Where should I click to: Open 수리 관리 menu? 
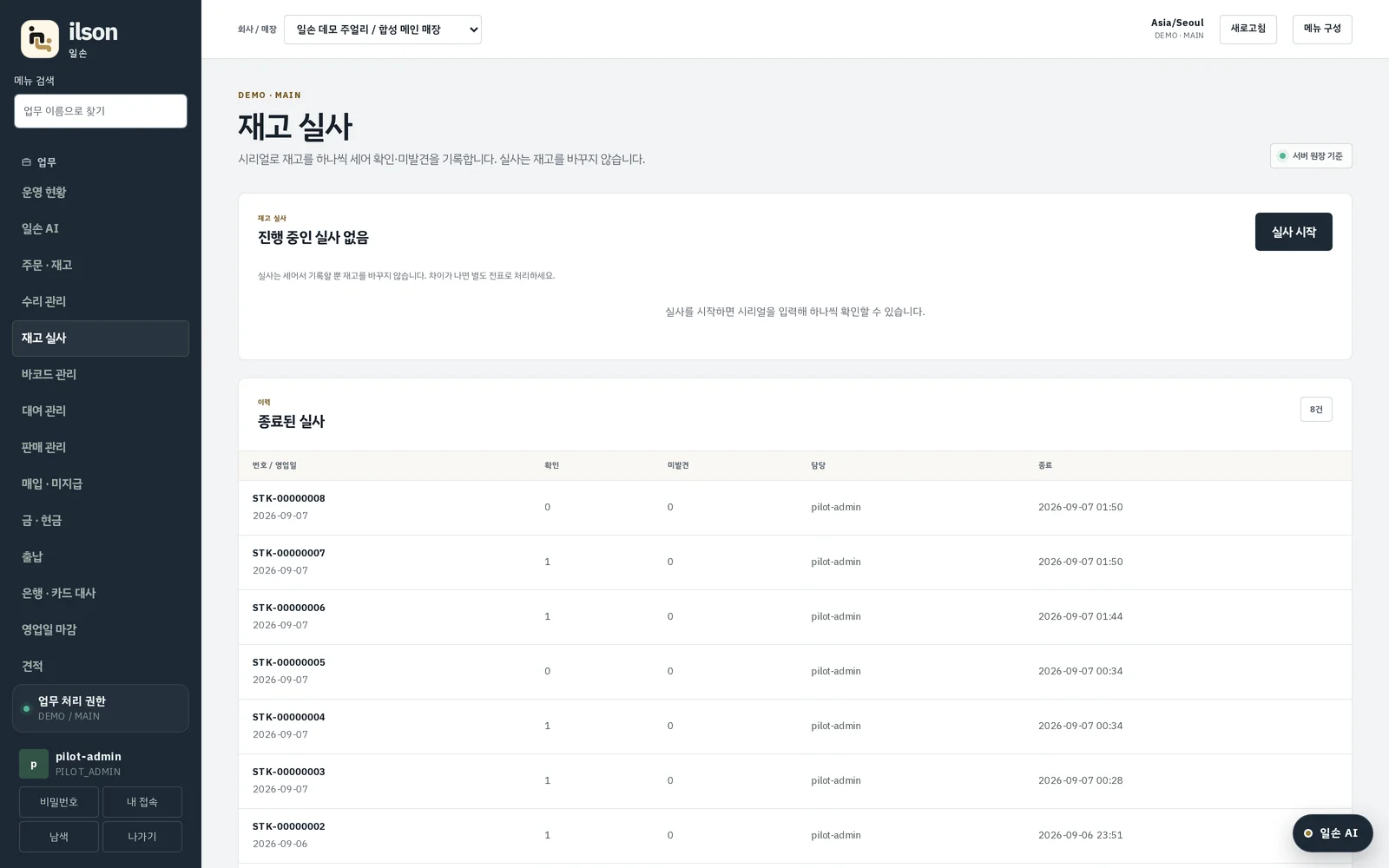(x=101, y=302)
